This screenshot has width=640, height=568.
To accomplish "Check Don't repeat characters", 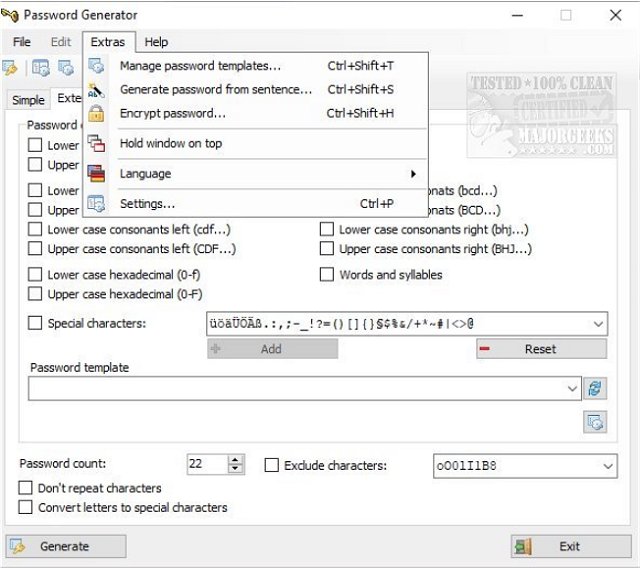I will (25, 488).
